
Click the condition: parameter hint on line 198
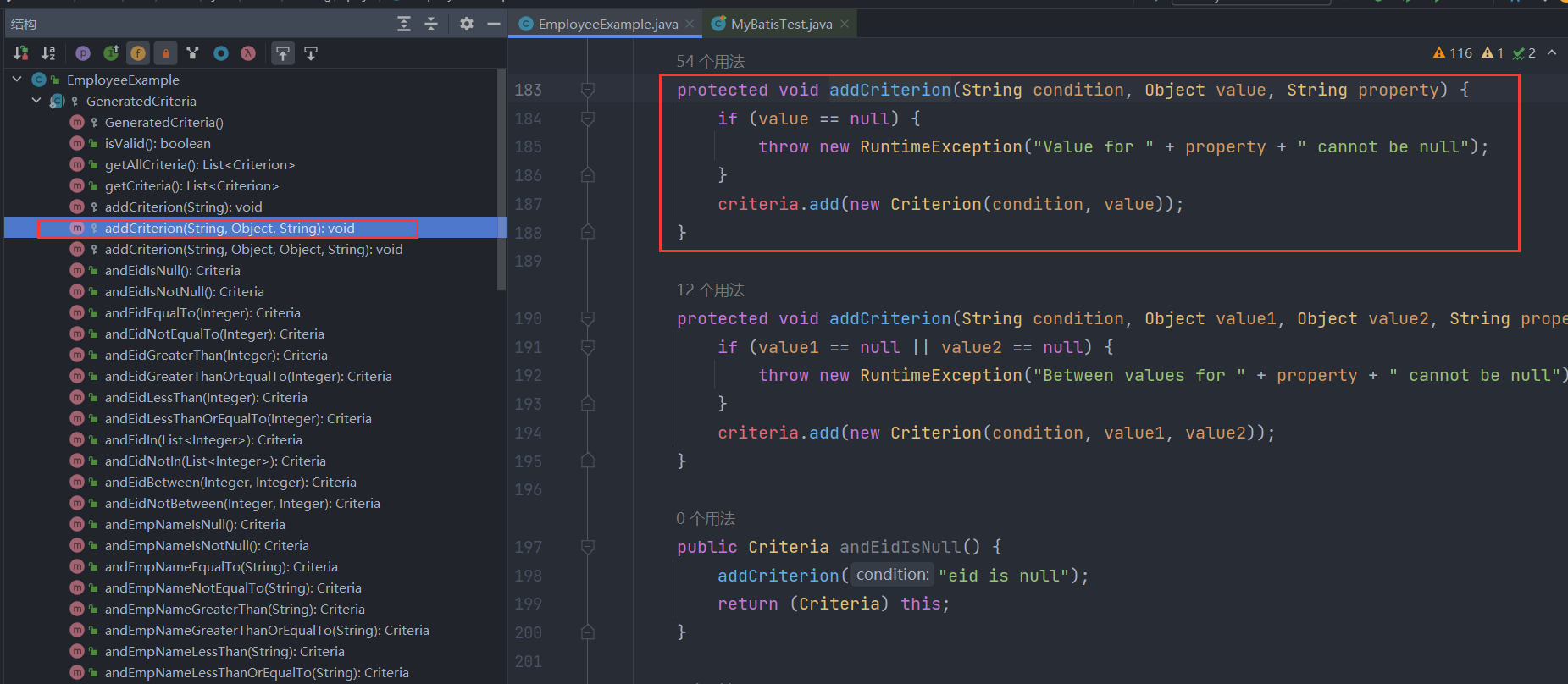click(892, 575)
